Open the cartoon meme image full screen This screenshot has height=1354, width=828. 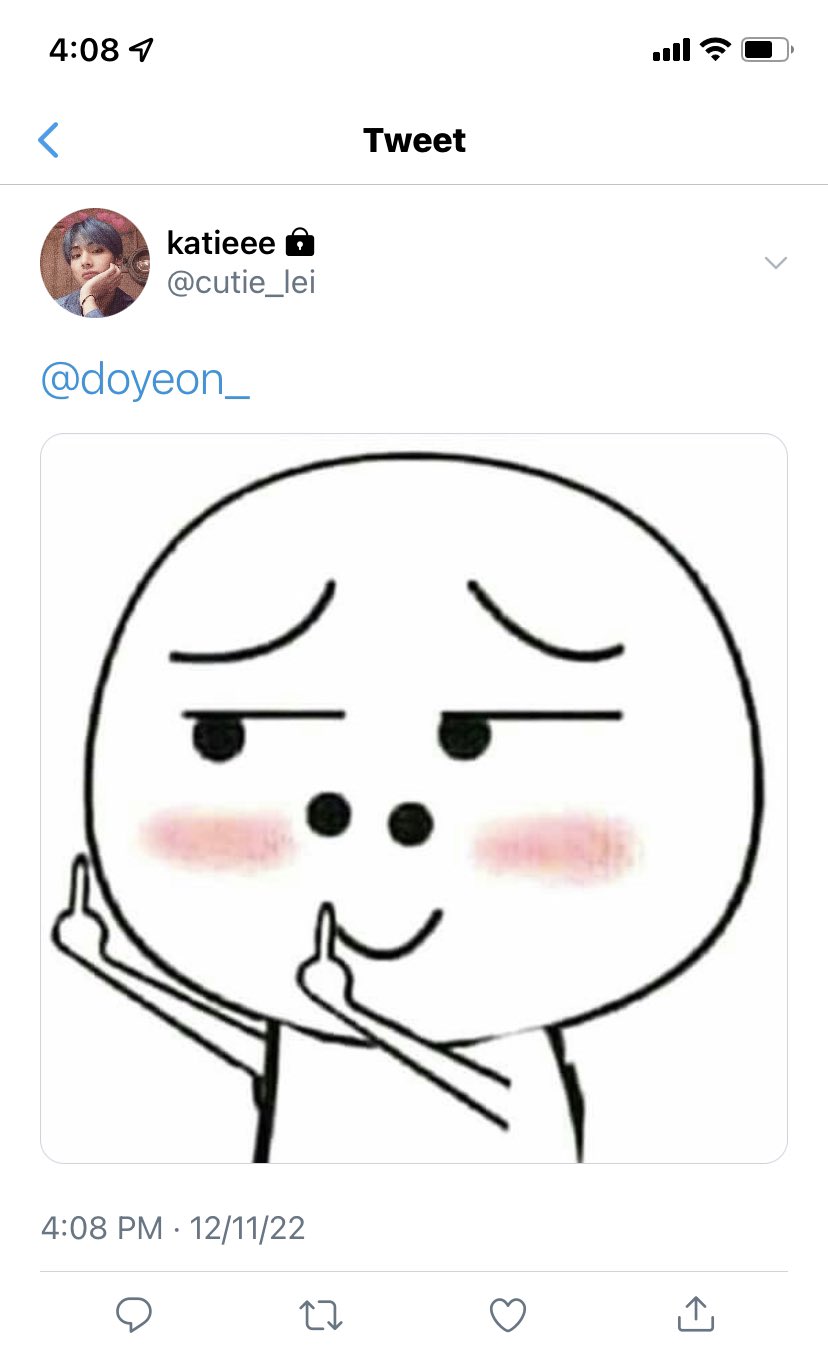pos(414,798)
